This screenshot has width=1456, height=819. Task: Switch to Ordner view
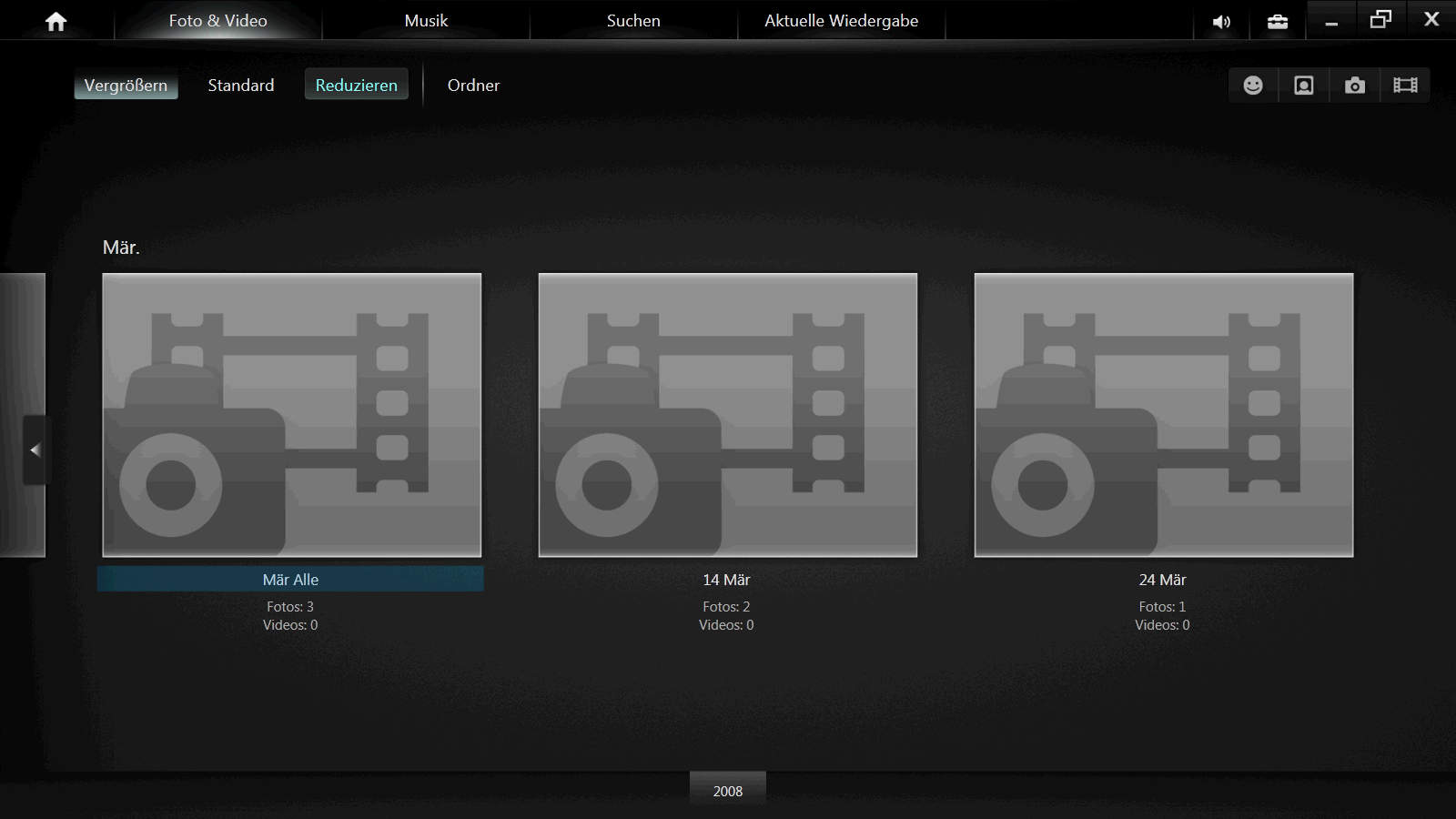473,85
